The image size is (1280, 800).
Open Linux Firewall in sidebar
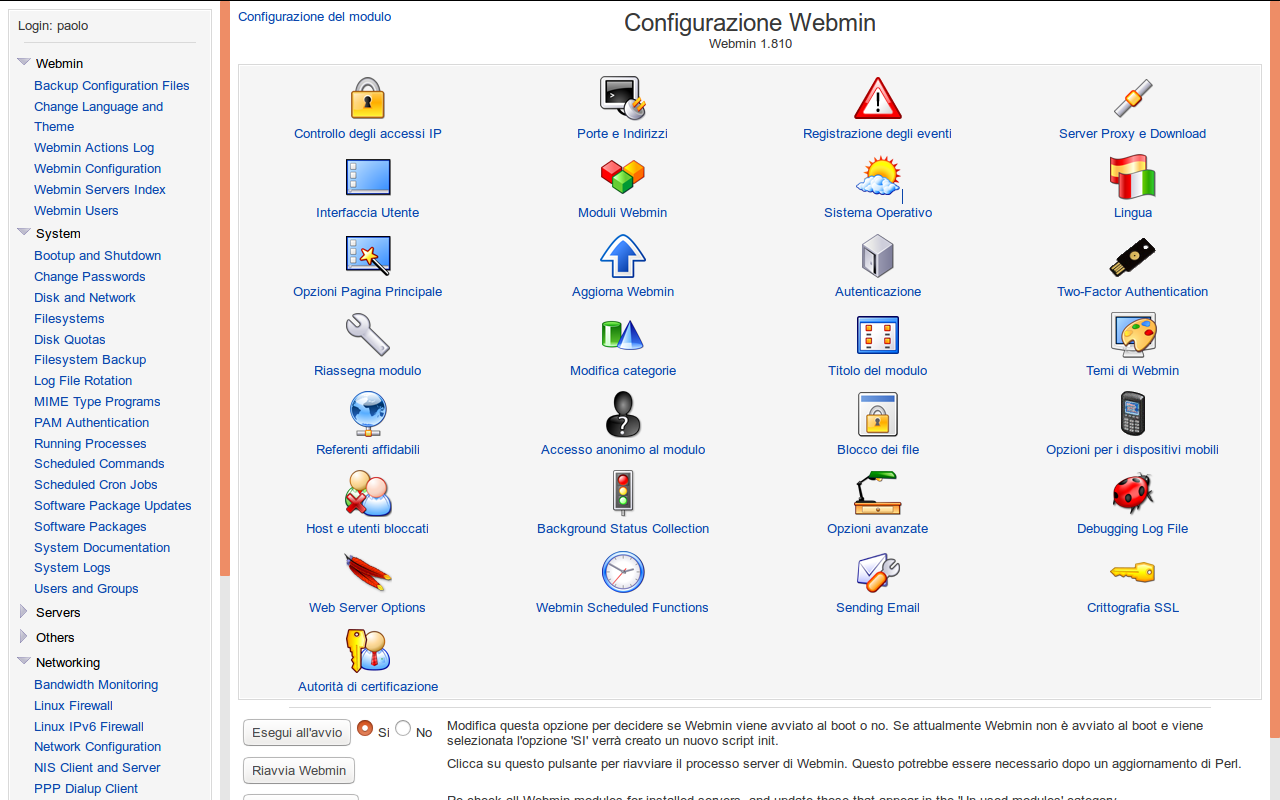(x=74, y=706)
